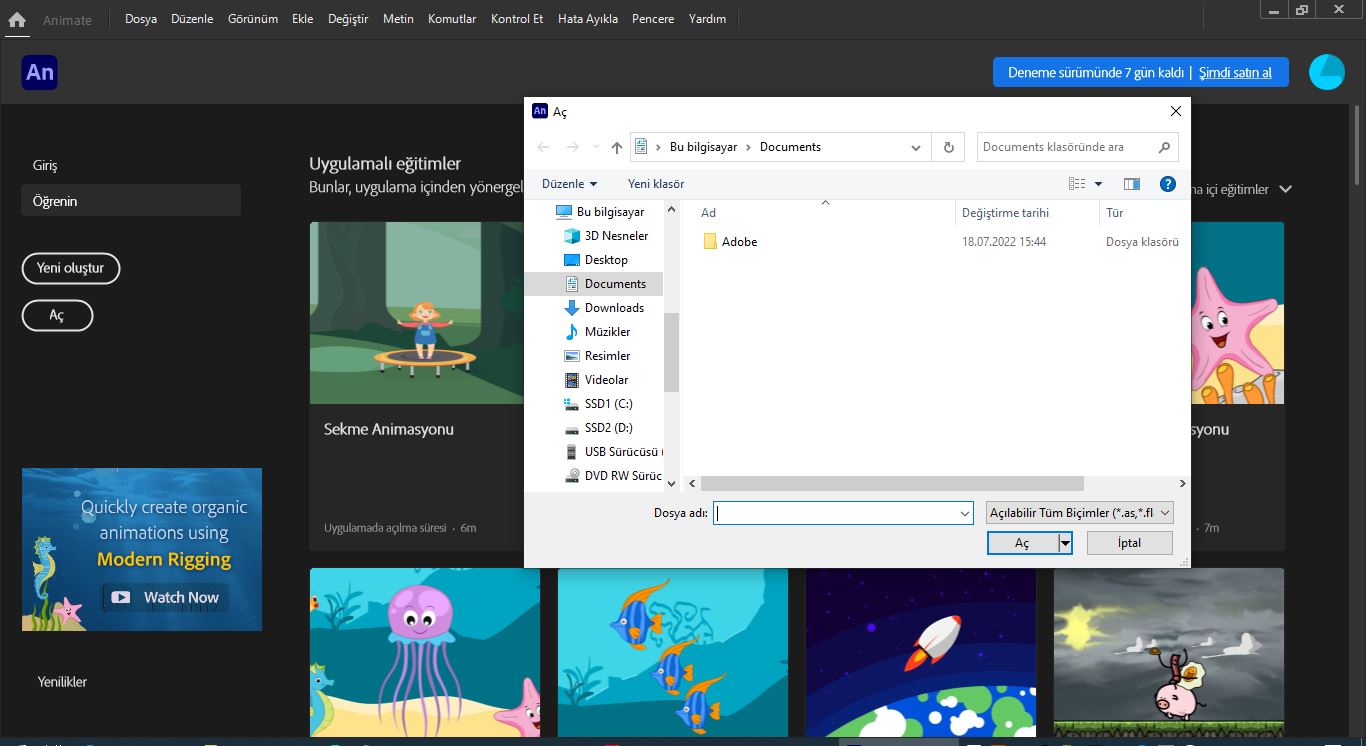Open the user profile avatar
Screen dimensions: 1366x746
coord(1327,72)
